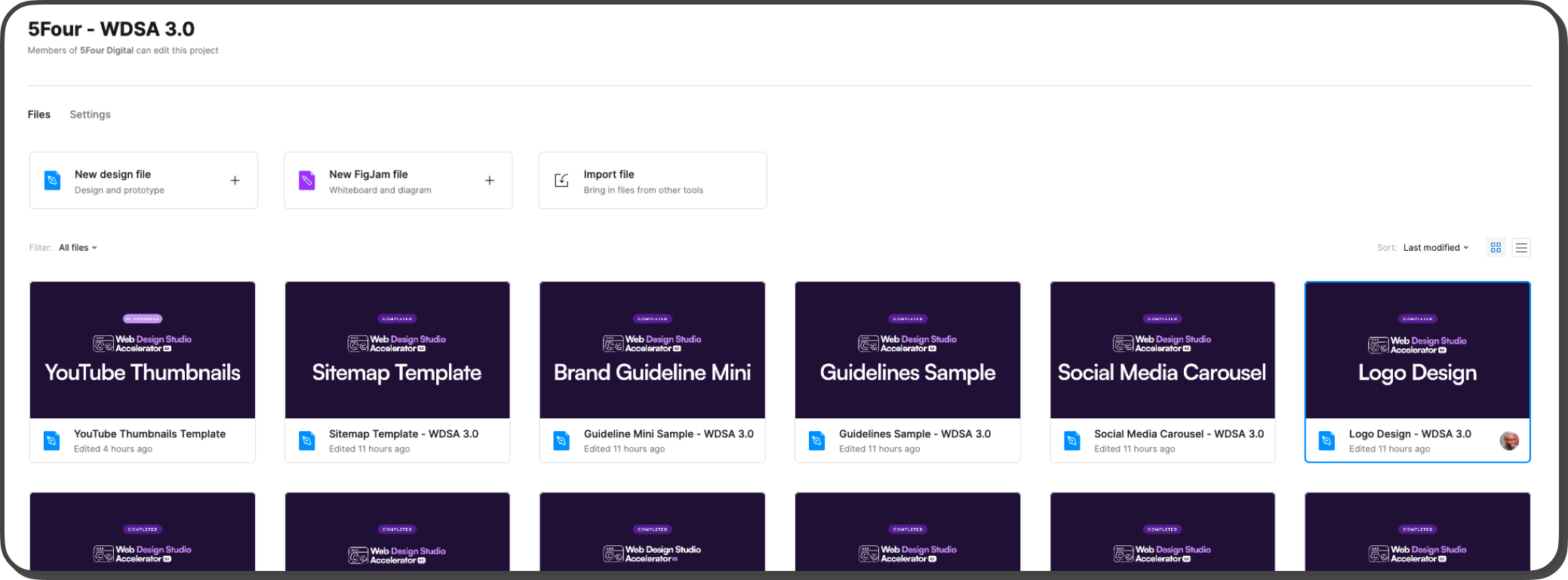
Task: Click the file icon beside Logo Design - WDSA 3.0
Action: 1327,440
